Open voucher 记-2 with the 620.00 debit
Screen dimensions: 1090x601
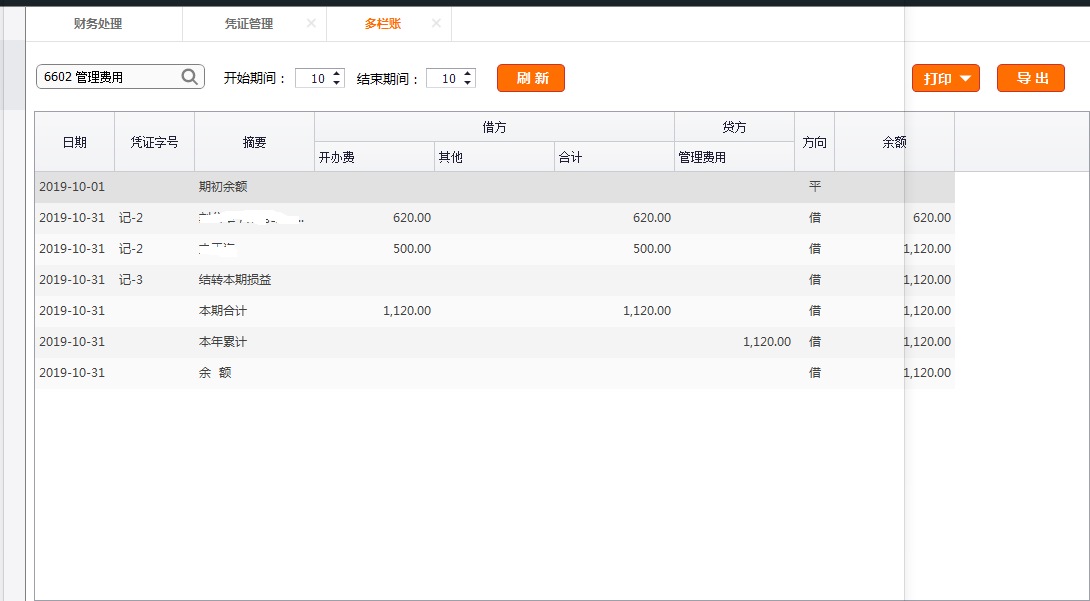131,218
